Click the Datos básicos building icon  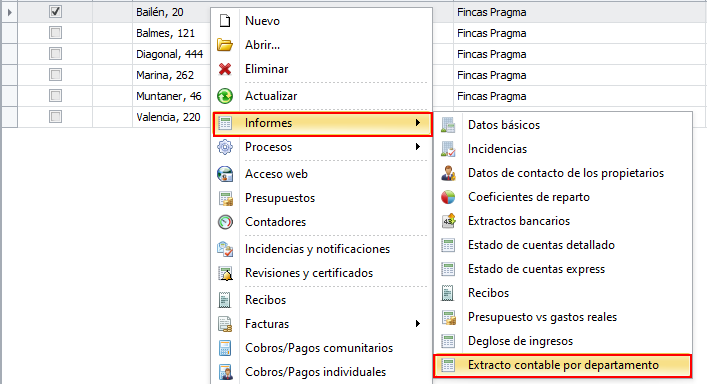[x=448, y=125]
